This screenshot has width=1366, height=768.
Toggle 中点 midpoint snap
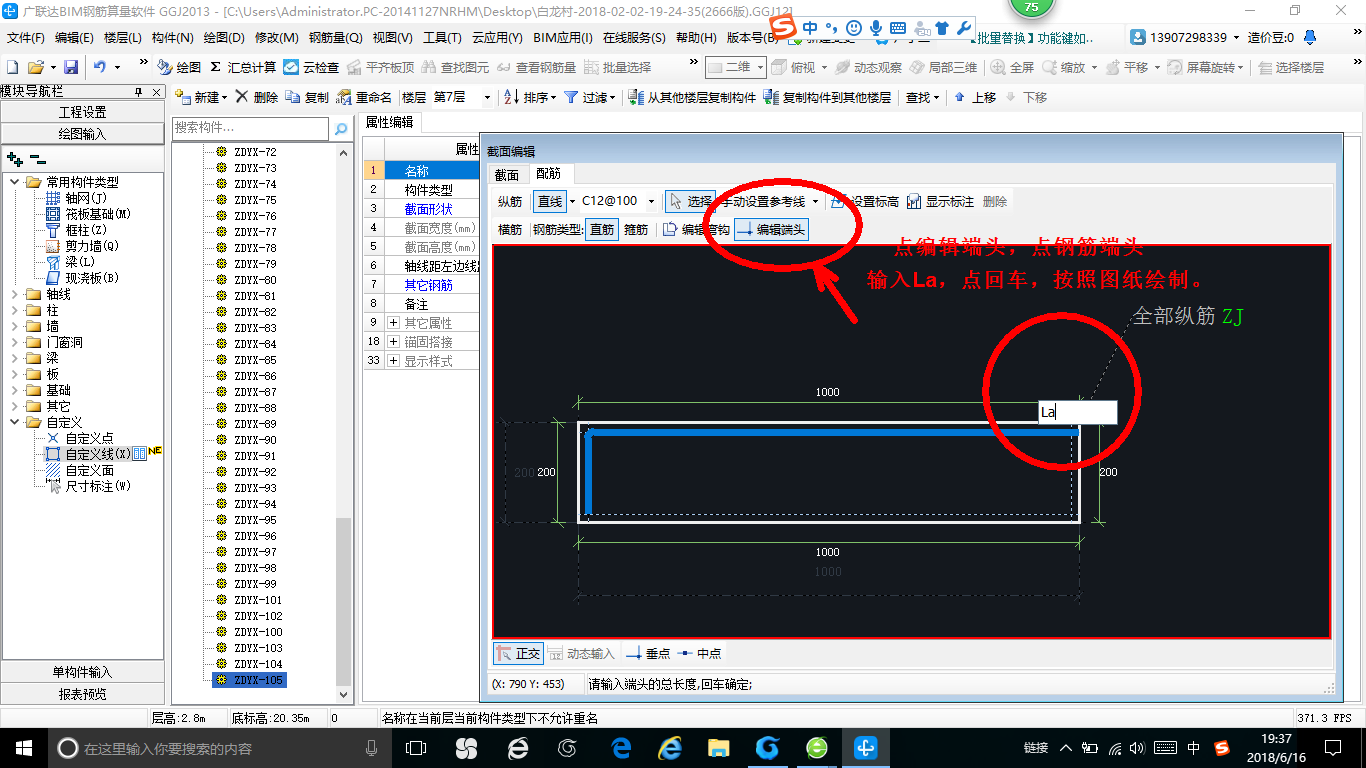point(699,653)
